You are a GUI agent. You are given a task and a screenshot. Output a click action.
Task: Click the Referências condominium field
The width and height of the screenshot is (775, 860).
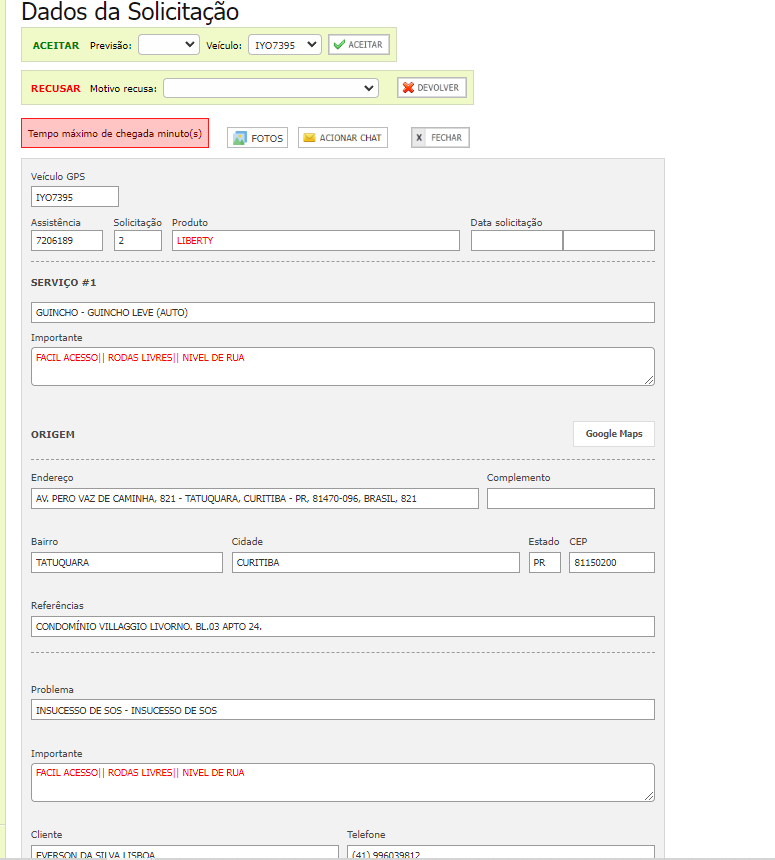click(x=342, y=627)
